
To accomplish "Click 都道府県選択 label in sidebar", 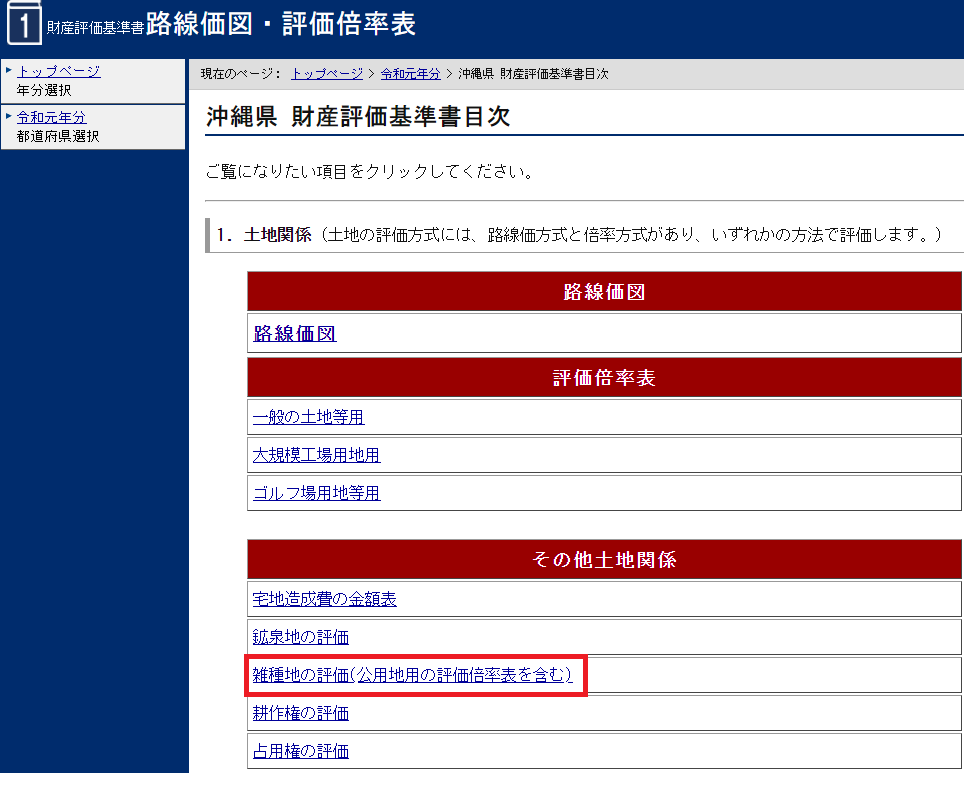I will pyautogui.click(x=58, y=137).
